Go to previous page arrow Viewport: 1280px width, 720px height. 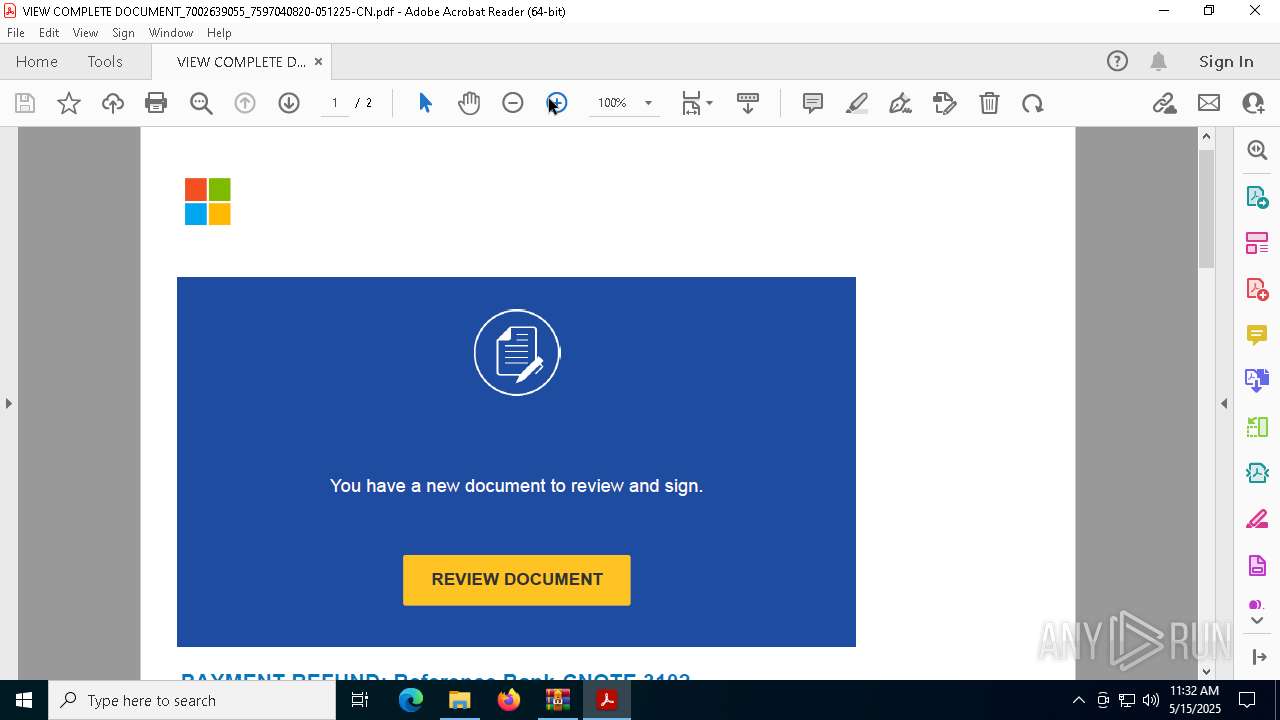pyautogui.click(x=245, y=103)
